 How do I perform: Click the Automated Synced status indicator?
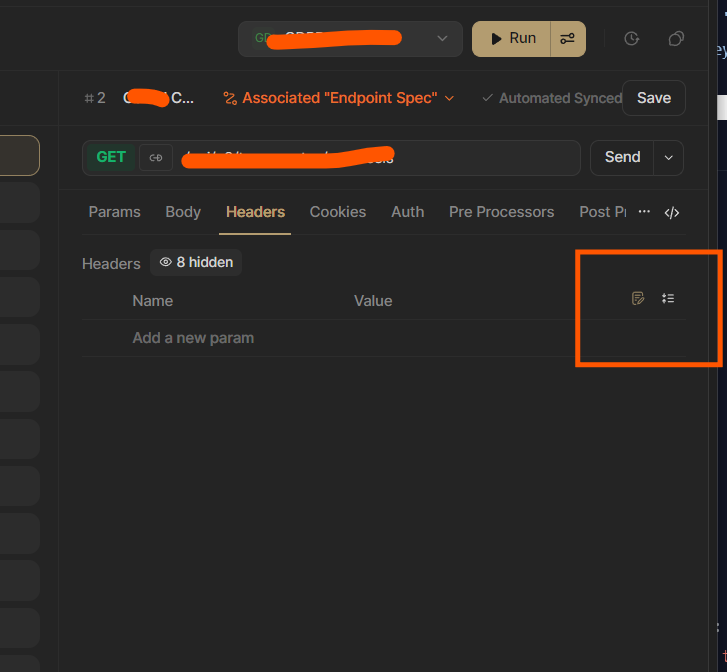tap(551, 98)
